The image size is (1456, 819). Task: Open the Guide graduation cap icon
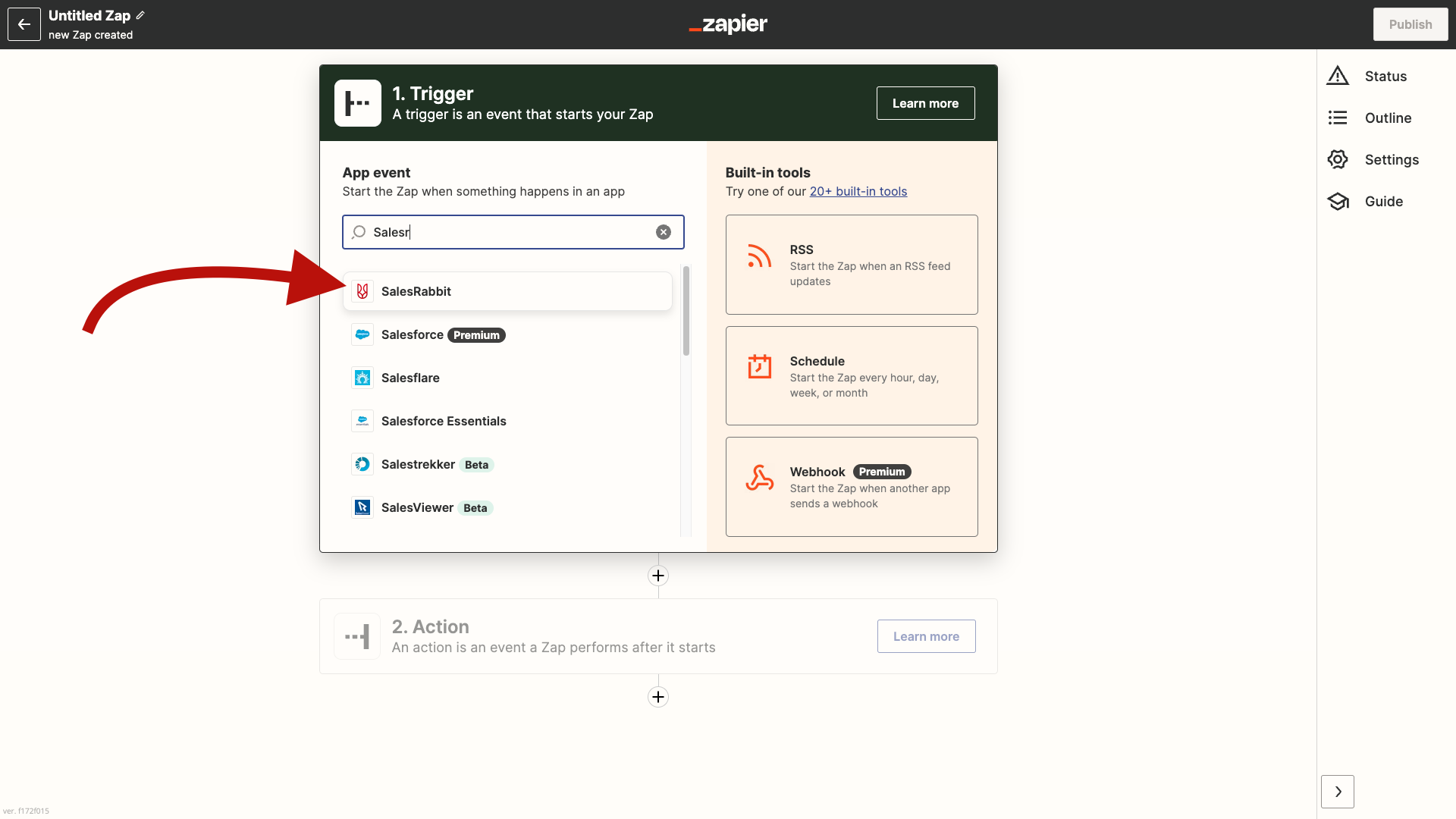pyautogui.click(x=1338, y=201)
